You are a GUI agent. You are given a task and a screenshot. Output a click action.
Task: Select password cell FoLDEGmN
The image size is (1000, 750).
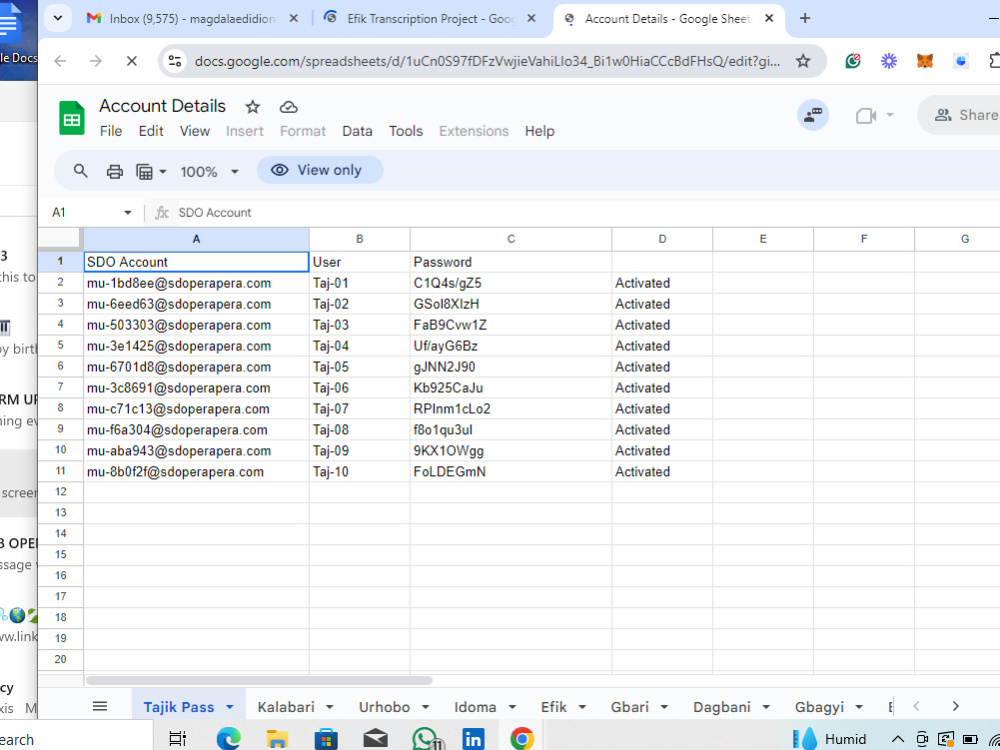pyautogui.click(x=511, y=472)
